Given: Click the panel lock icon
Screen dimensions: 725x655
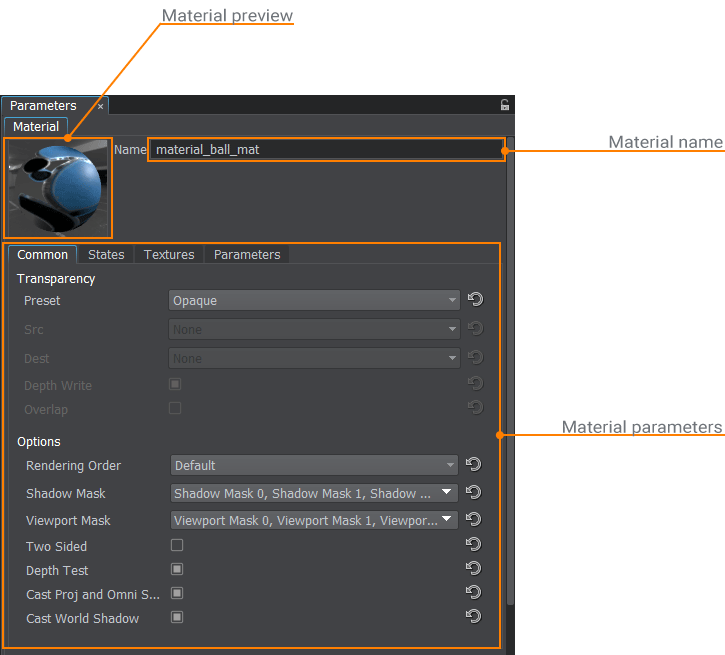Looking at the screenshot, I should click(x=505, y=105).
